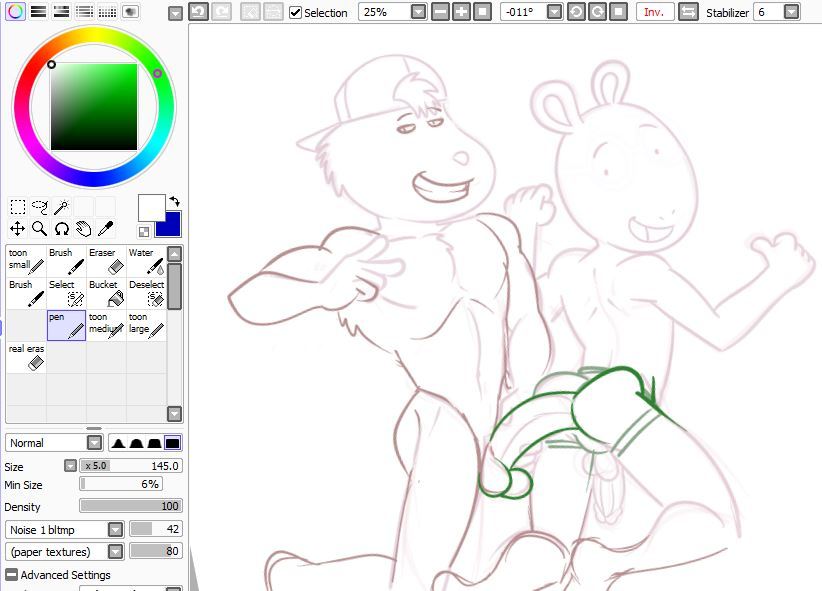Select the Eraser brush preset
822x591 pixels.
point(106,261)
